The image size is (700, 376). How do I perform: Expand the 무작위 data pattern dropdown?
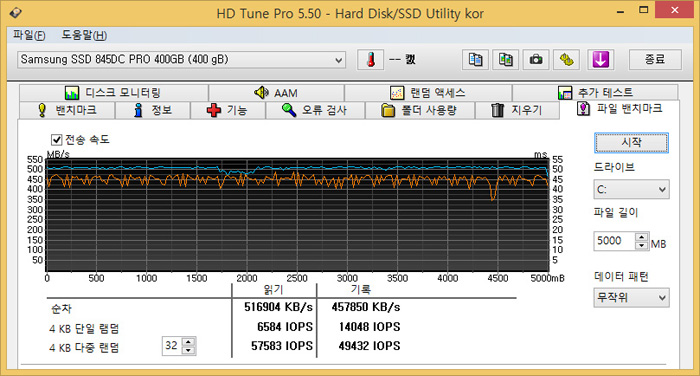pyautogui.click(x=631, y=297)
